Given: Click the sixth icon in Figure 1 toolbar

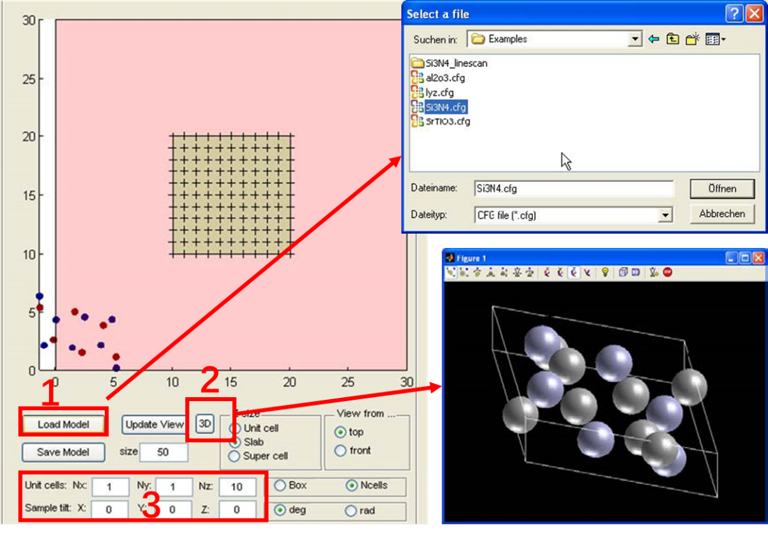Looking at the screenshot, I should click(x=517, y=272).
